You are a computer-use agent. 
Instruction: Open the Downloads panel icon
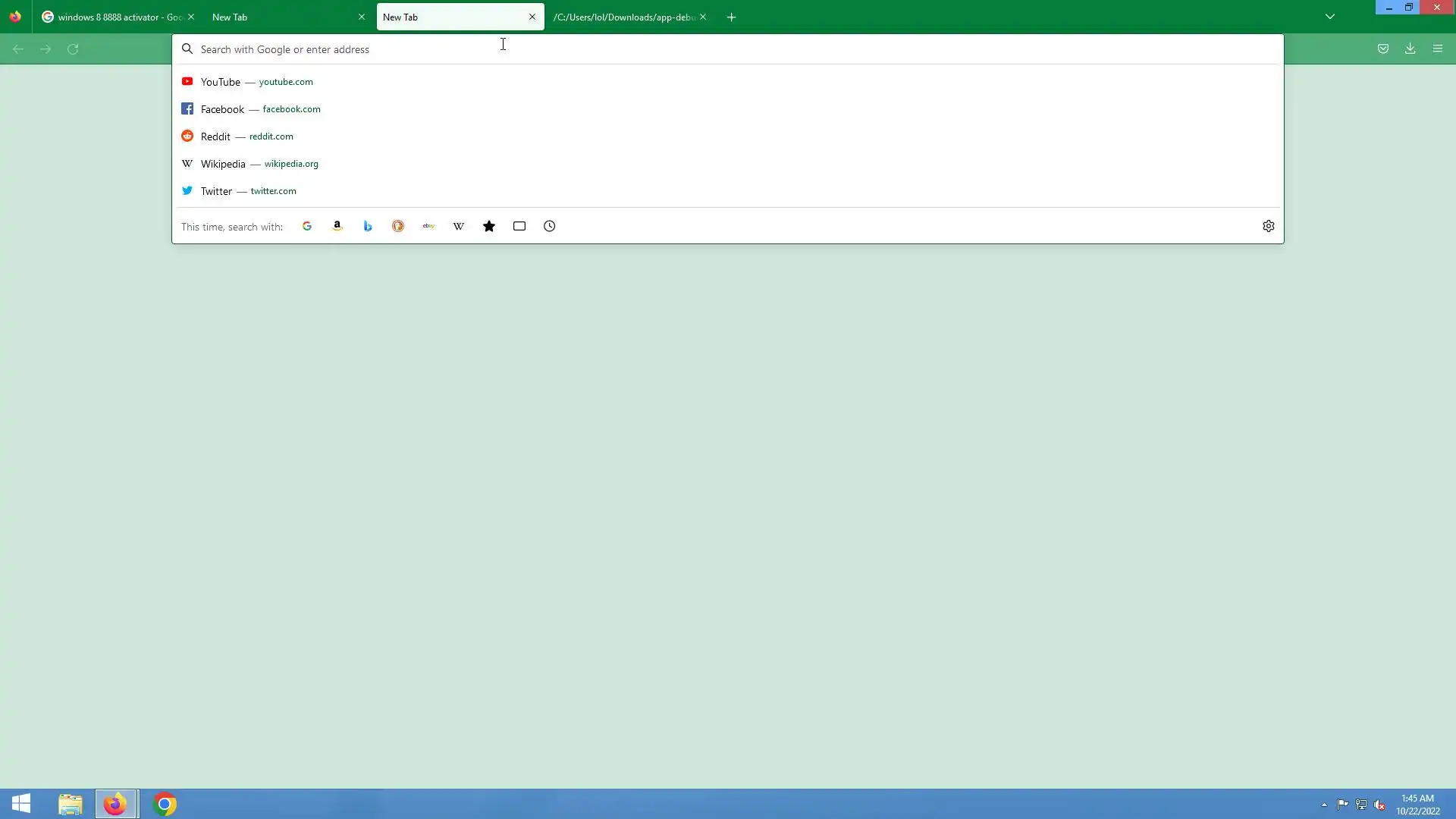(x=1410, y=49)
